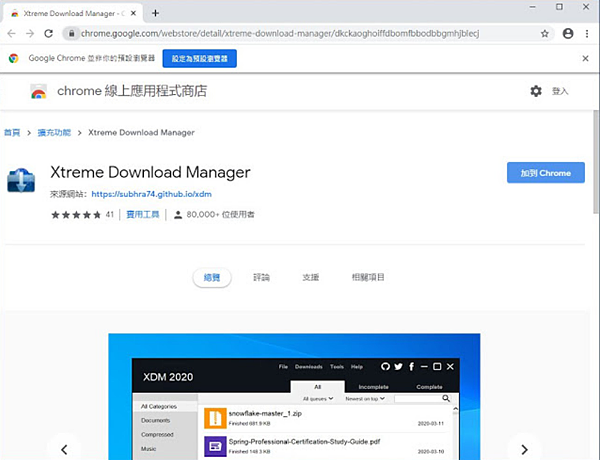This screenshot has width=600, height=460.
Task: Open the All queues dropdown
Action: tap(318, 399)
